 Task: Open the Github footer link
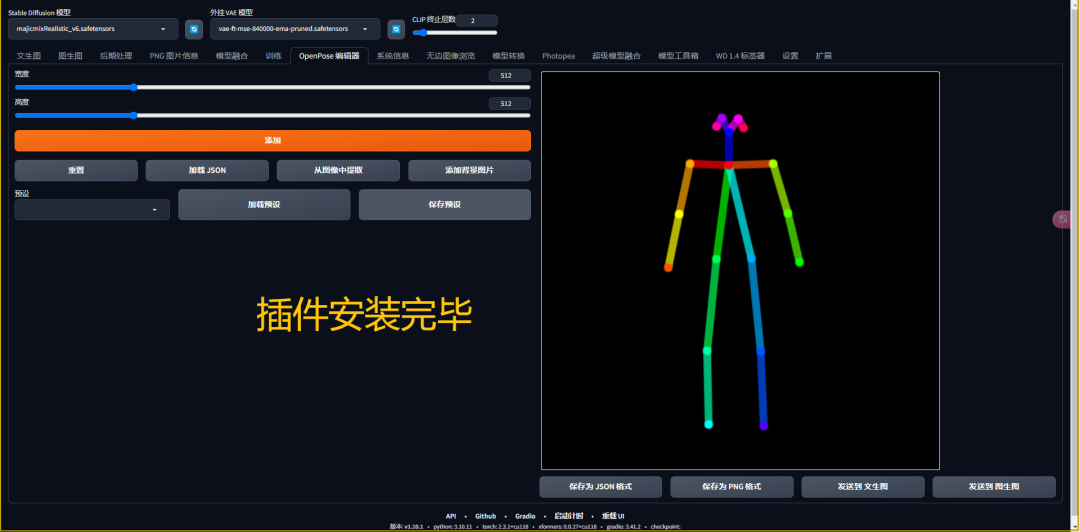[x=485, y=516]
